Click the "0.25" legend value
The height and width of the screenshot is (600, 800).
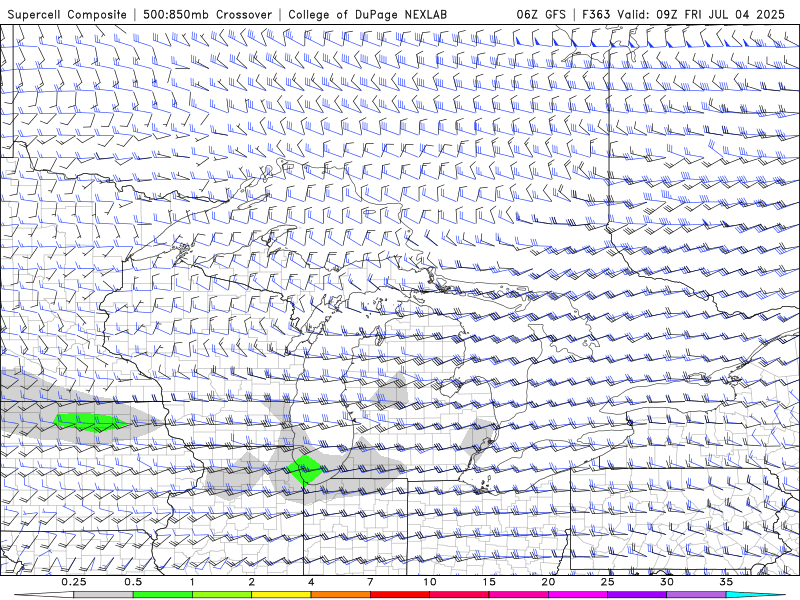[74, 582]
